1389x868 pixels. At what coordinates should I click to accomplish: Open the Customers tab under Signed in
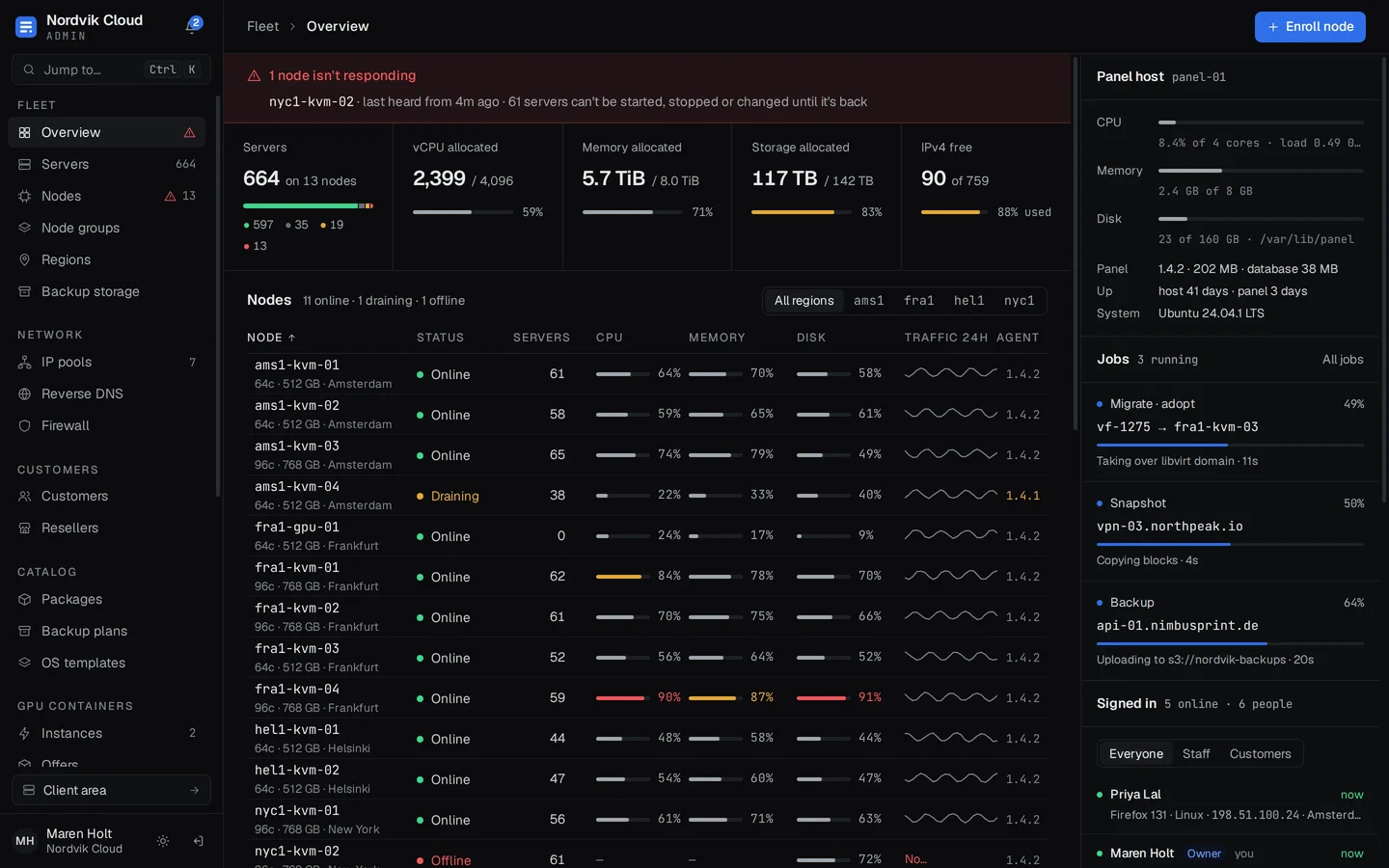(1260, 754)
